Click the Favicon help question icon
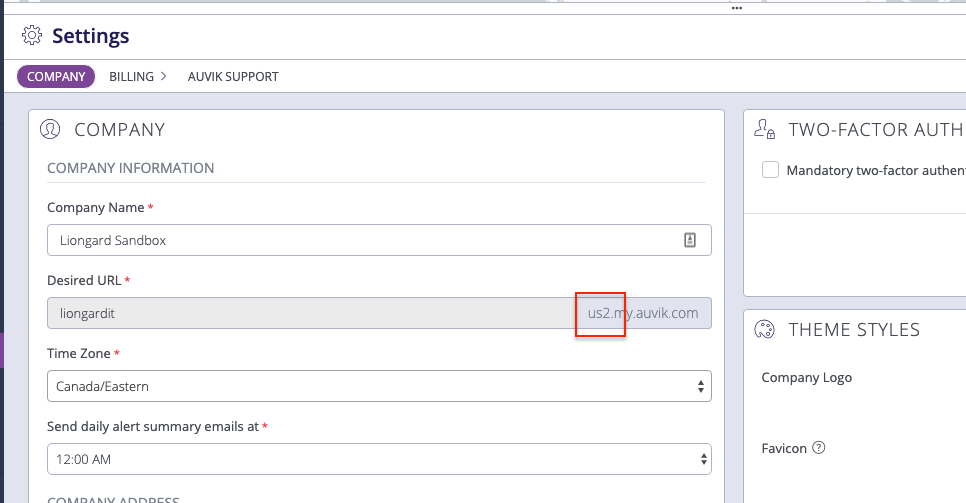The width and height of the screenshot is (966, 503). (818, 448)
